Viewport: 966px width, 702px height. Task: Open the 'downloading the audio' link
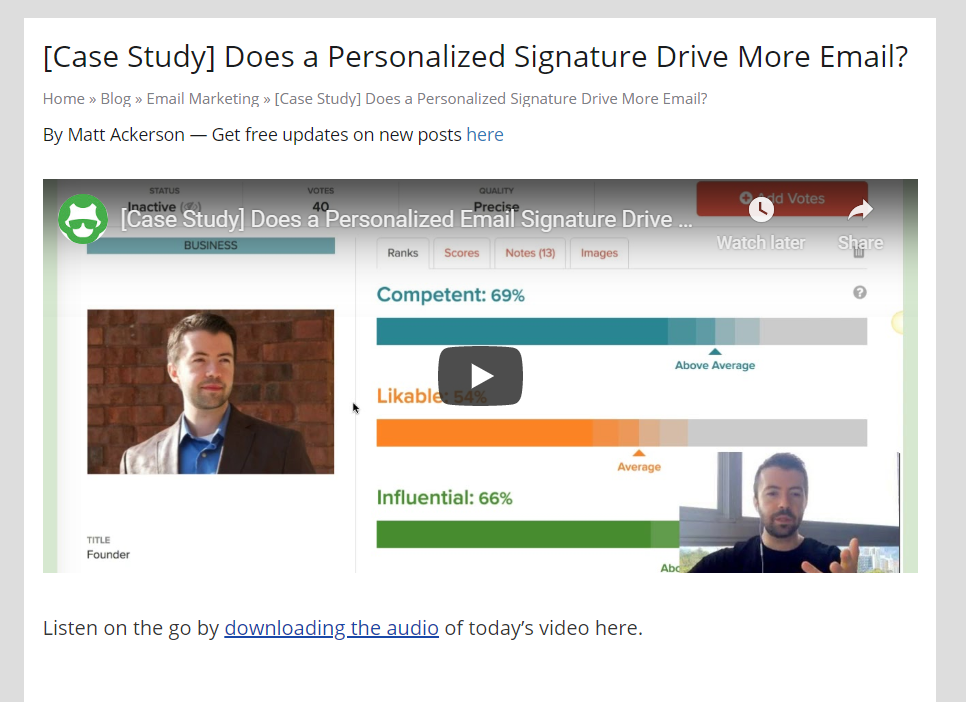click(x=331, y=628)
